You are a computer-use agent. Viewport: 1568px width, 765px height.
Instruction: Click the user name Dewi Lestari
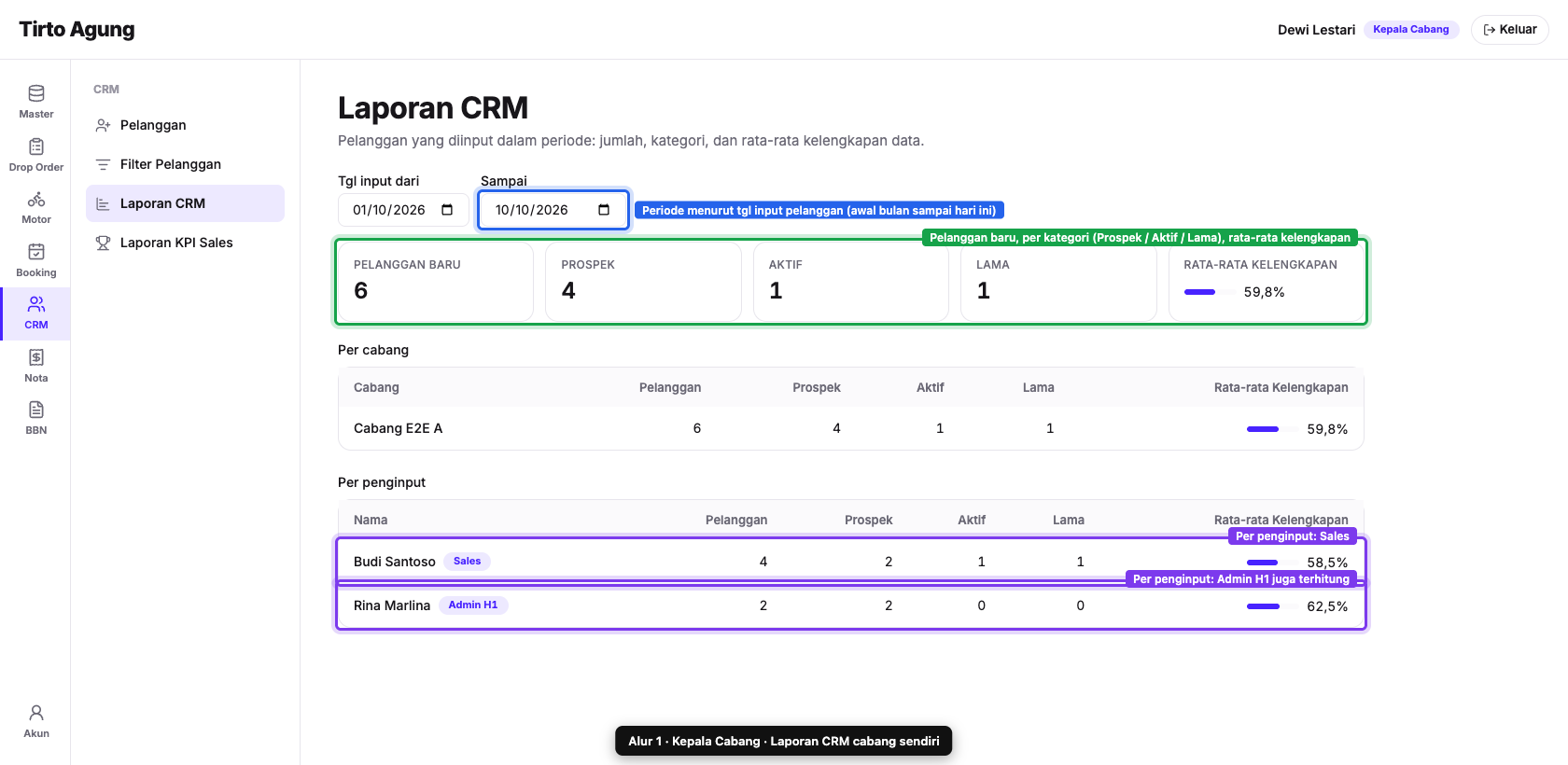pyautogui.click(x=1316, y=30)
